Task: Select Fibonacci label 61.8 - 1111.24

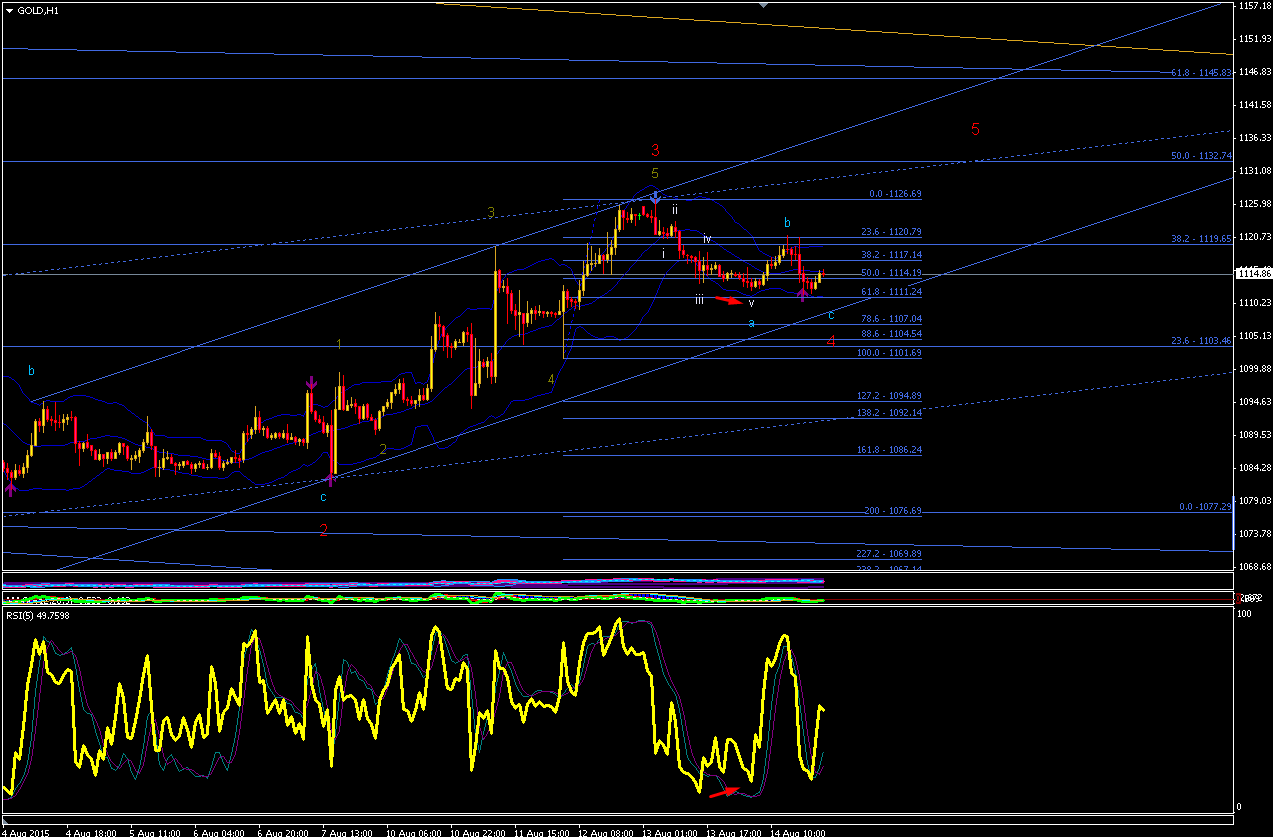Action: coord(891,292)
